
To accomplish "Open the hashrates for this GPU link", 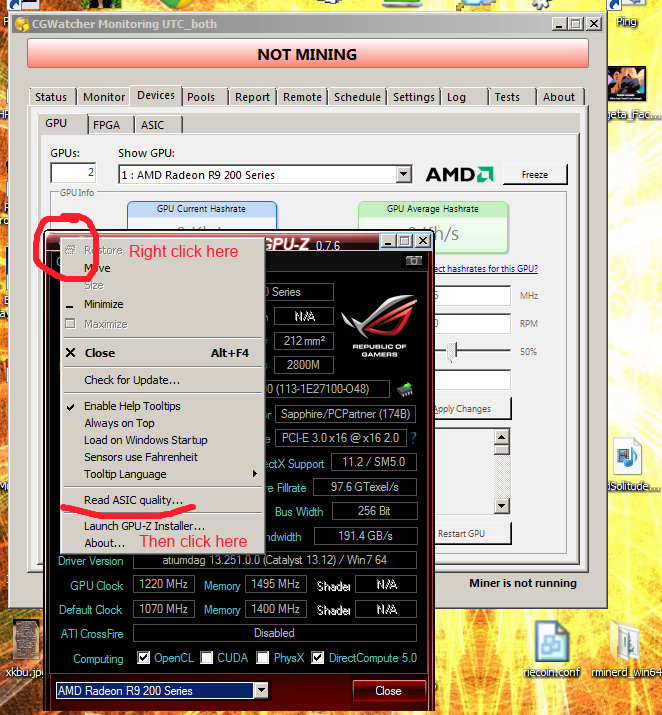I will (x=486, y=269).
